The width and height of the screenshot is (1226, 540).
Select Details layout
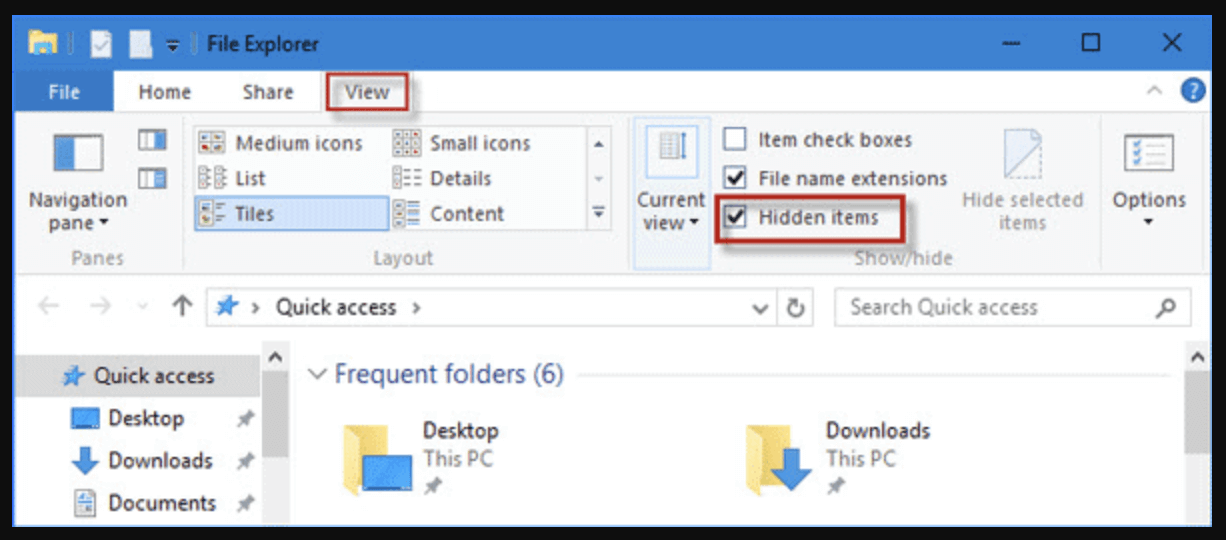[x=442, y=179]
